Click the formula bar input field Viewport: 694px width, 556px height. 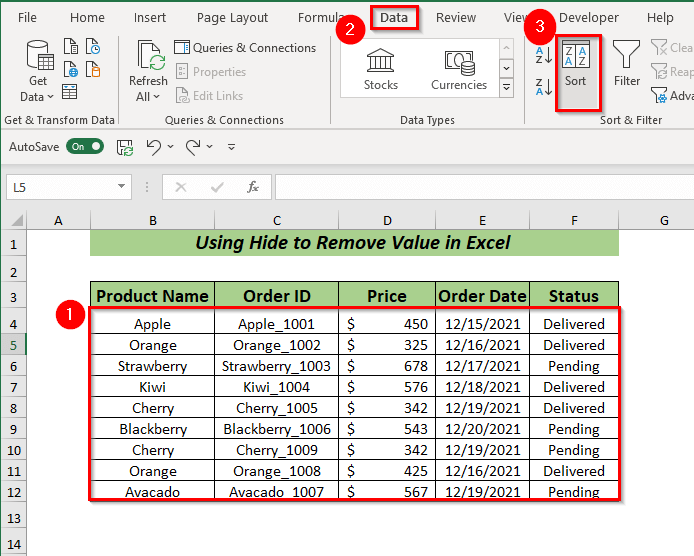[x=480, y=187]
